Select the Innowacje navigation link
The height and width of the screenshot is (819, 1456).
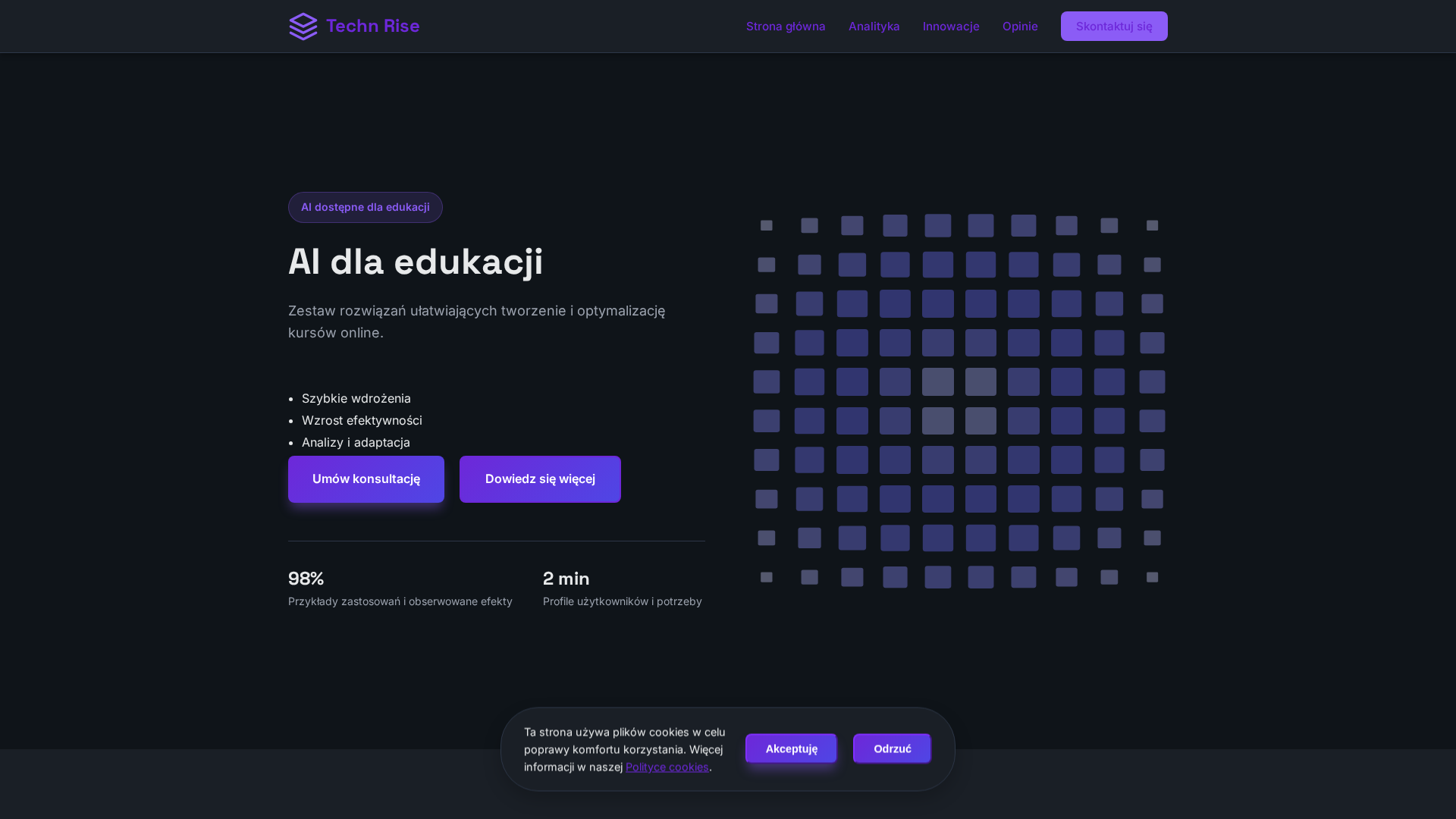click(951, 27)
